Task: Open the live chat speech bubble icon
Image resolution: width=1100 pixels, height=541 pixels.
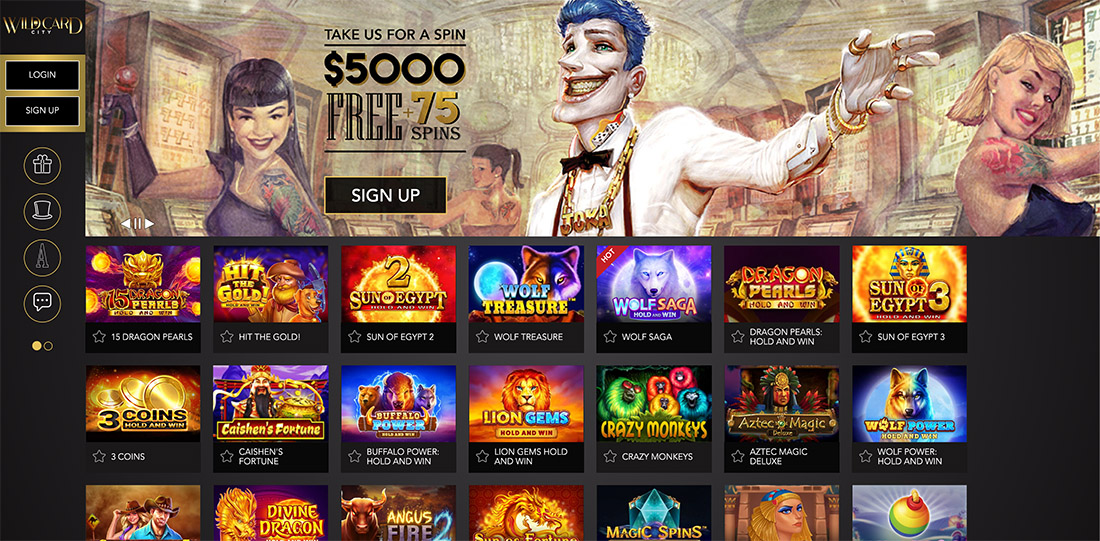Action: click(x=42, y=303)
